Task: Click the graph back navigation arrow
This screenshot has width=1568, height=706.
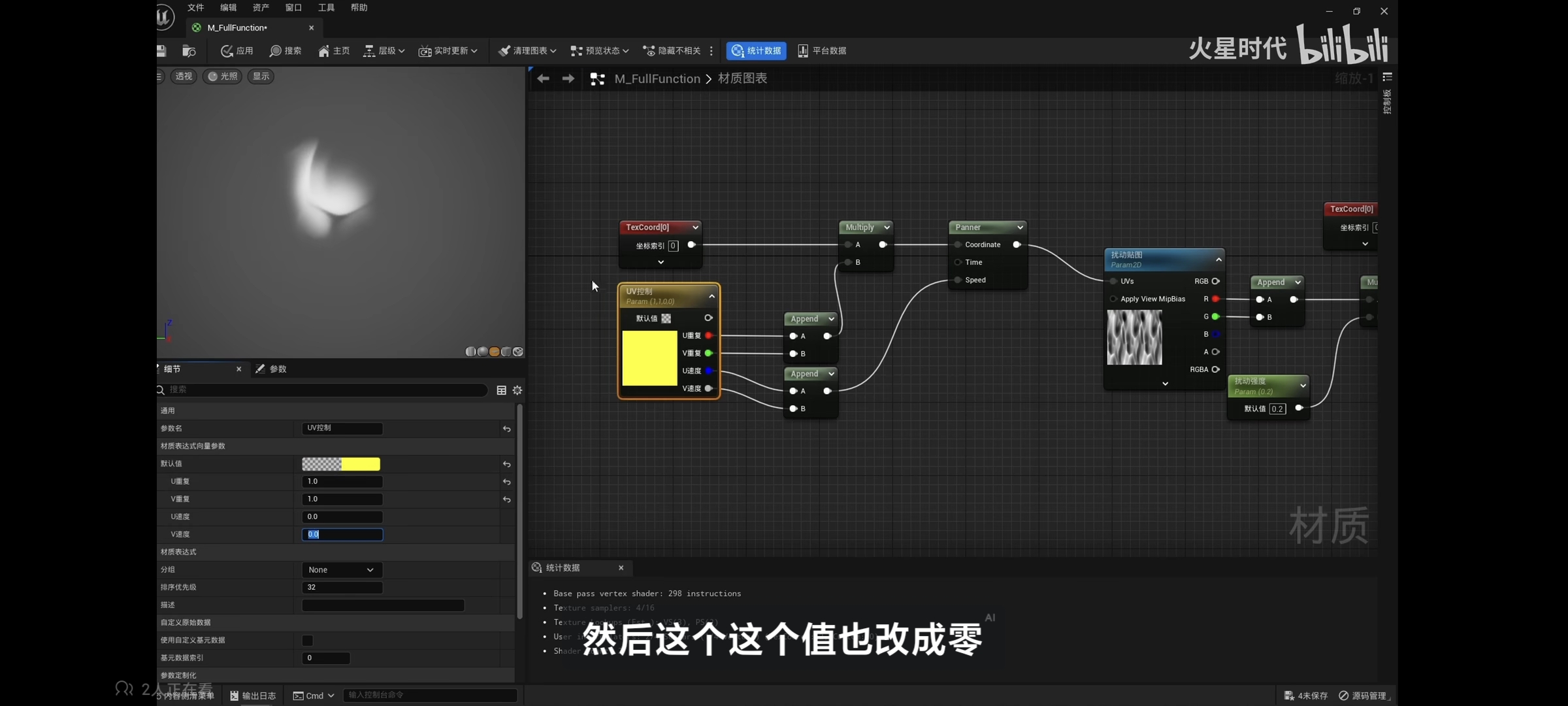Action: click(x=543, y=78)
